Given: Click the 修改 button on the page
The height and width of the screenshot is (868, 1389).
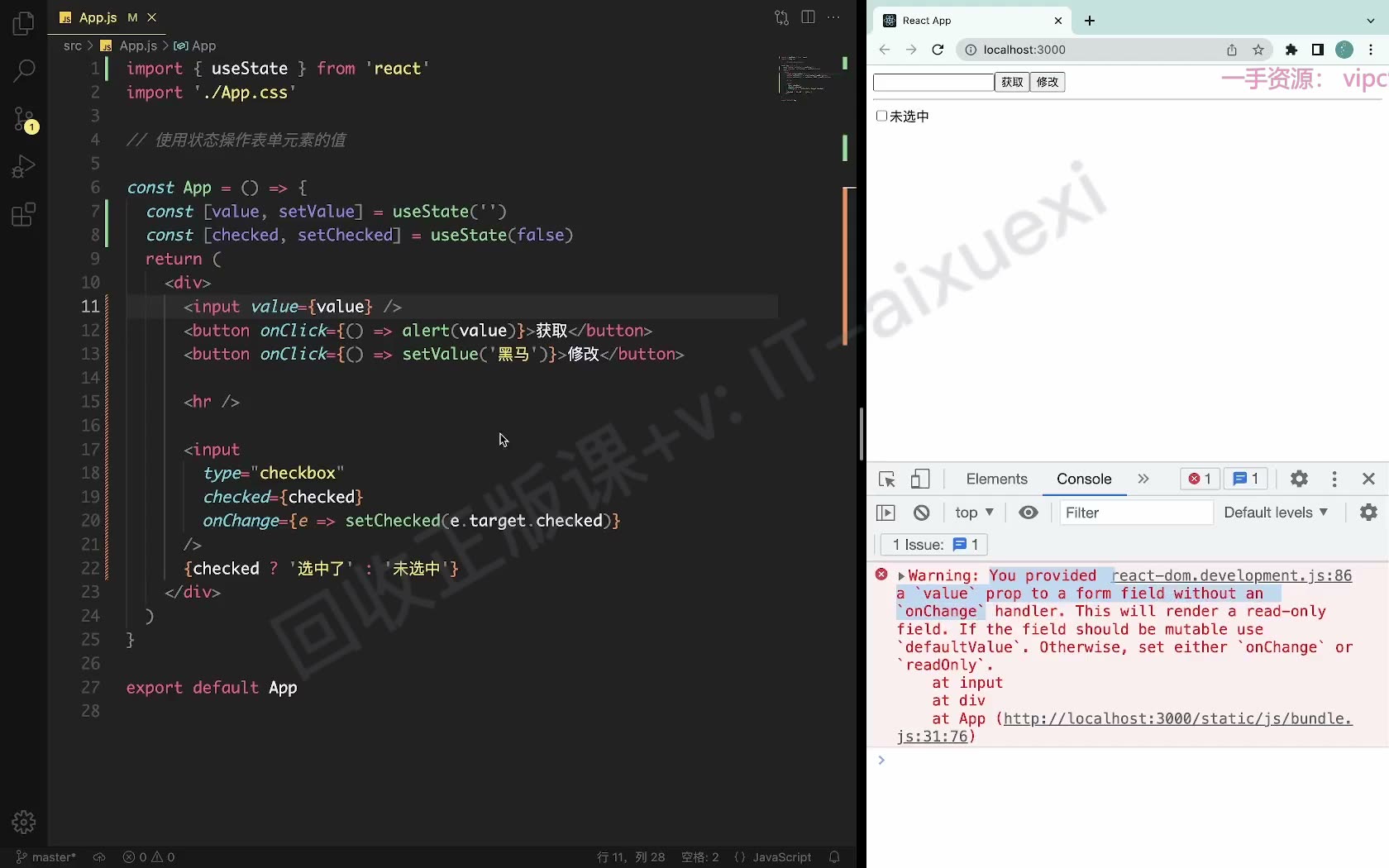Looking at the screenshot, I should (x=1048, y=82).
